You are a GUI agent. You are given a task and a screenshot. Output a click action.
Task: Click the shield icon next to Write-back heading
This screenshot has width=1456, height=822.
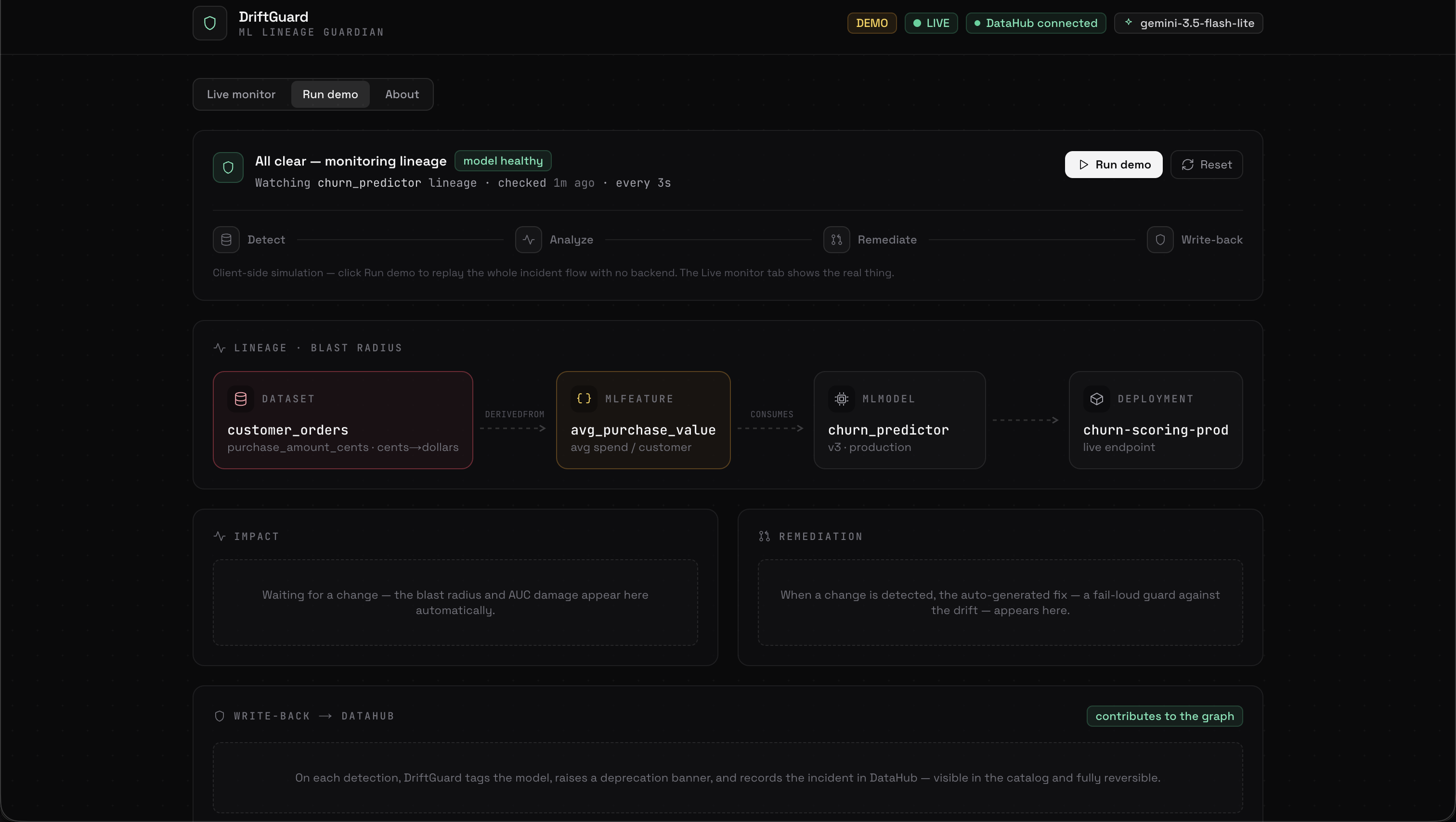click(x=219, y=716)
